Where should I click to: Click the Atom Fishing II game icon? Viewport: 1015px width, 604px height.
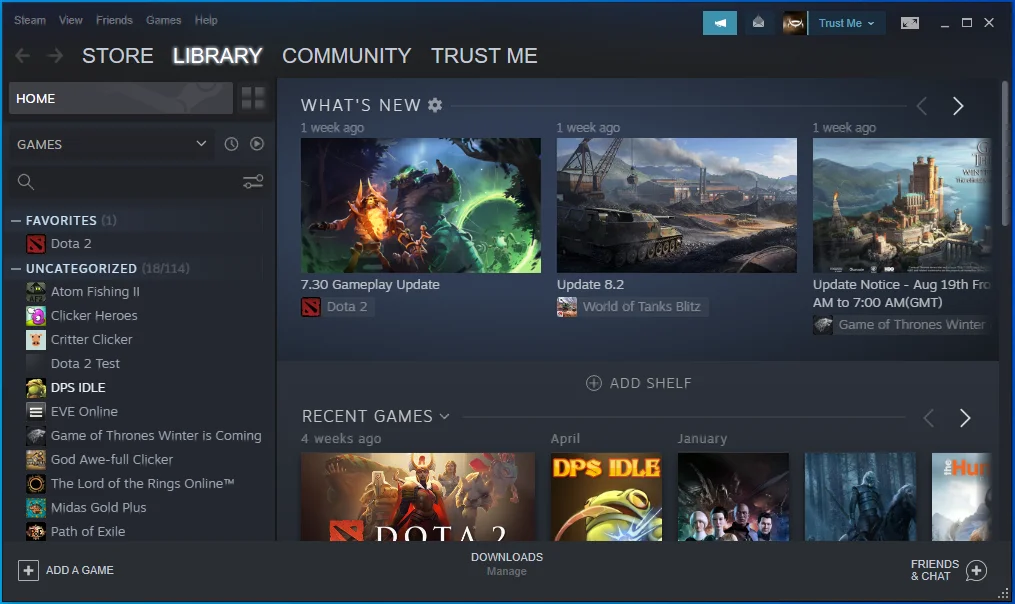[x=36, y=291]
